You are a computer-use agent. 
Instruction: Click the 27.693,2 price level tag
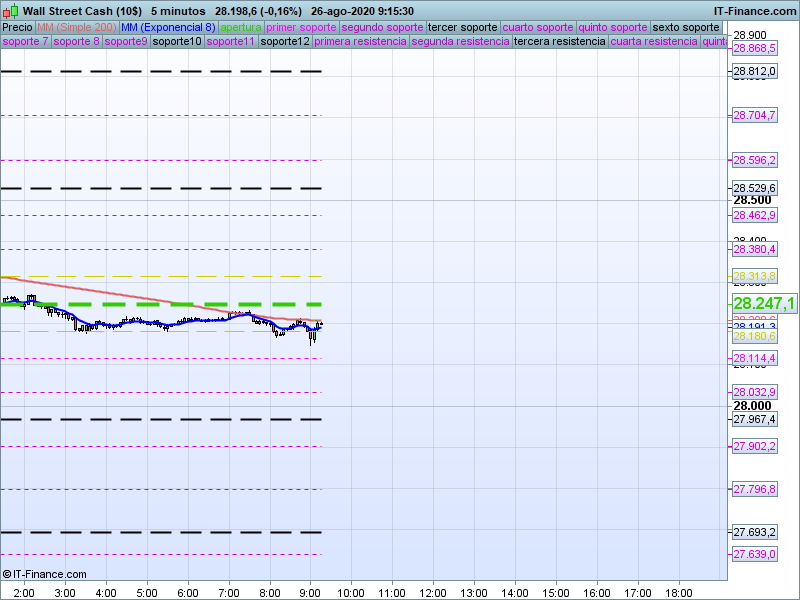[754, 532]
